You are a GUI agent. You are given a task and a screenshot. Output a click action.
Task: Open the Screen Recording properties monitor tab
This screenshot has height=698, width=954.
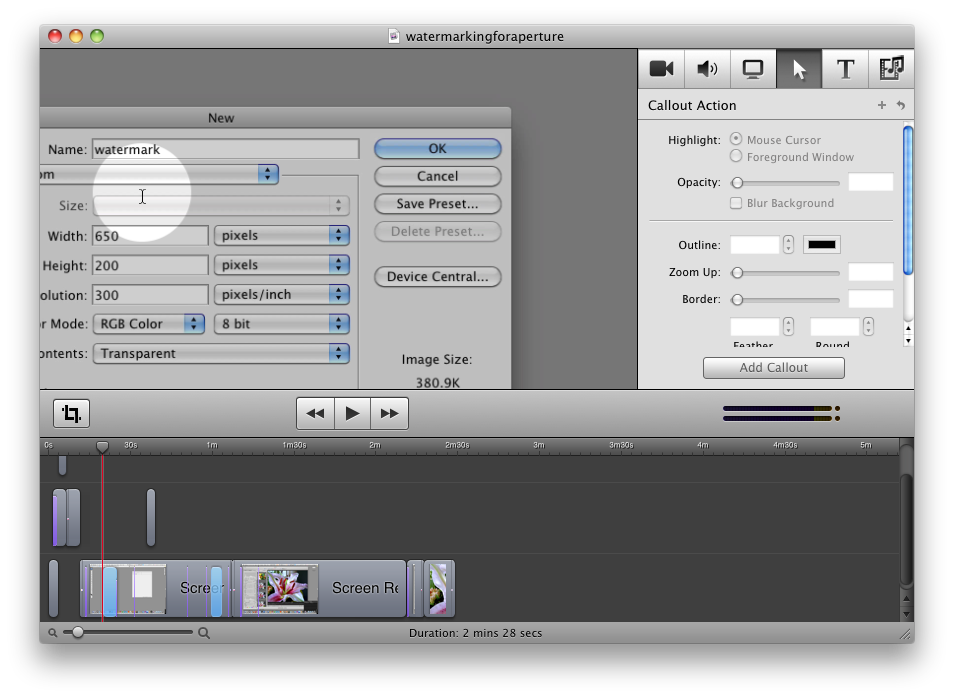(x=753, y=69)
